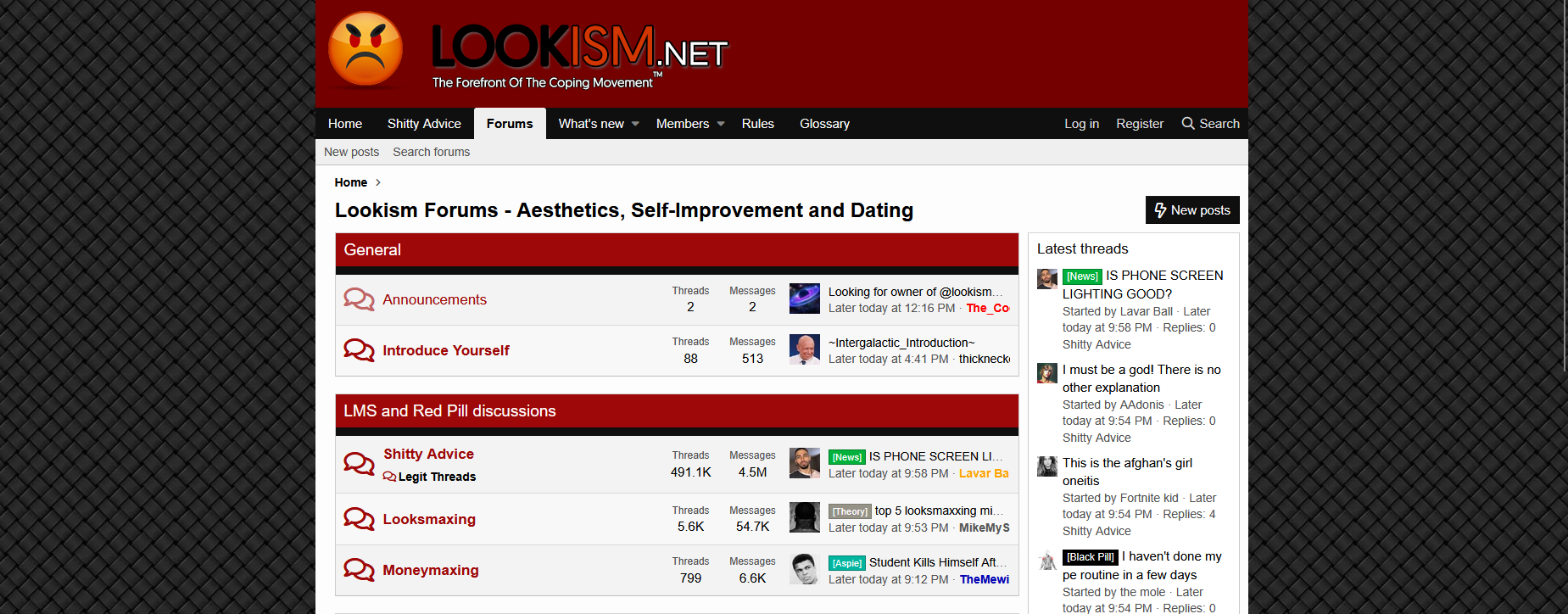Viewport: 1568px width, 614px height.
Task: Click the Search forums sub-navigation link
Action: [x=431, y=152]
